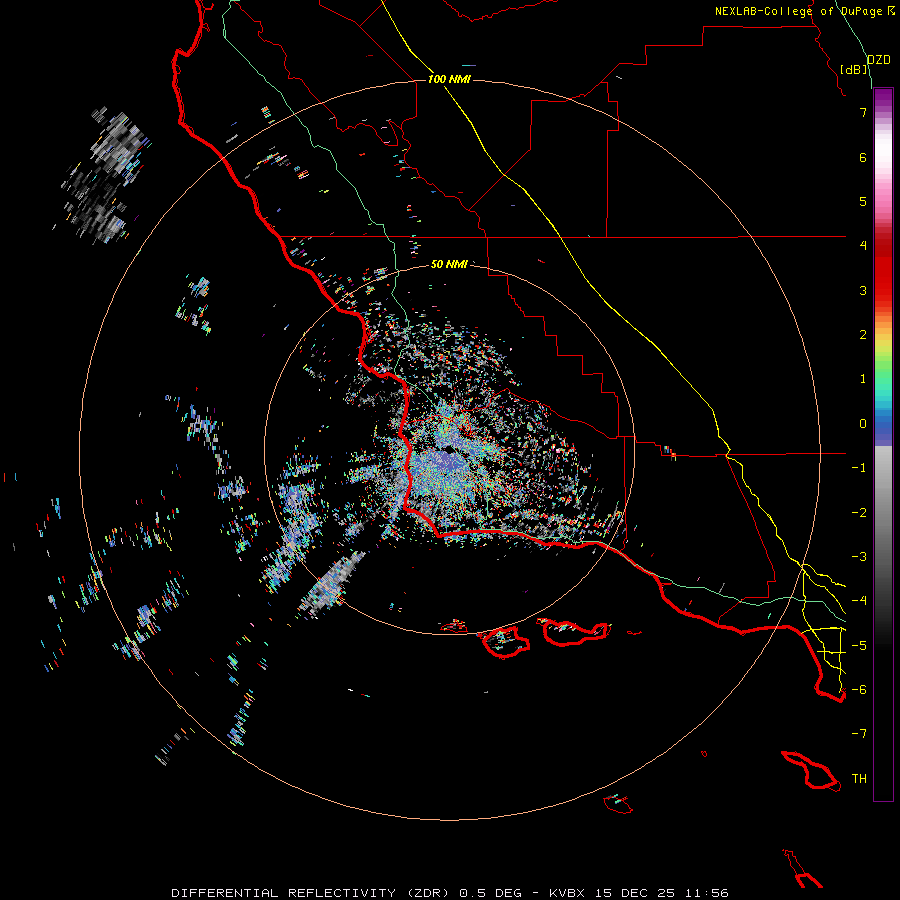Click the 6 dB value on the color scale
This screenshot has height=900, width=900.
click(863, 157)
